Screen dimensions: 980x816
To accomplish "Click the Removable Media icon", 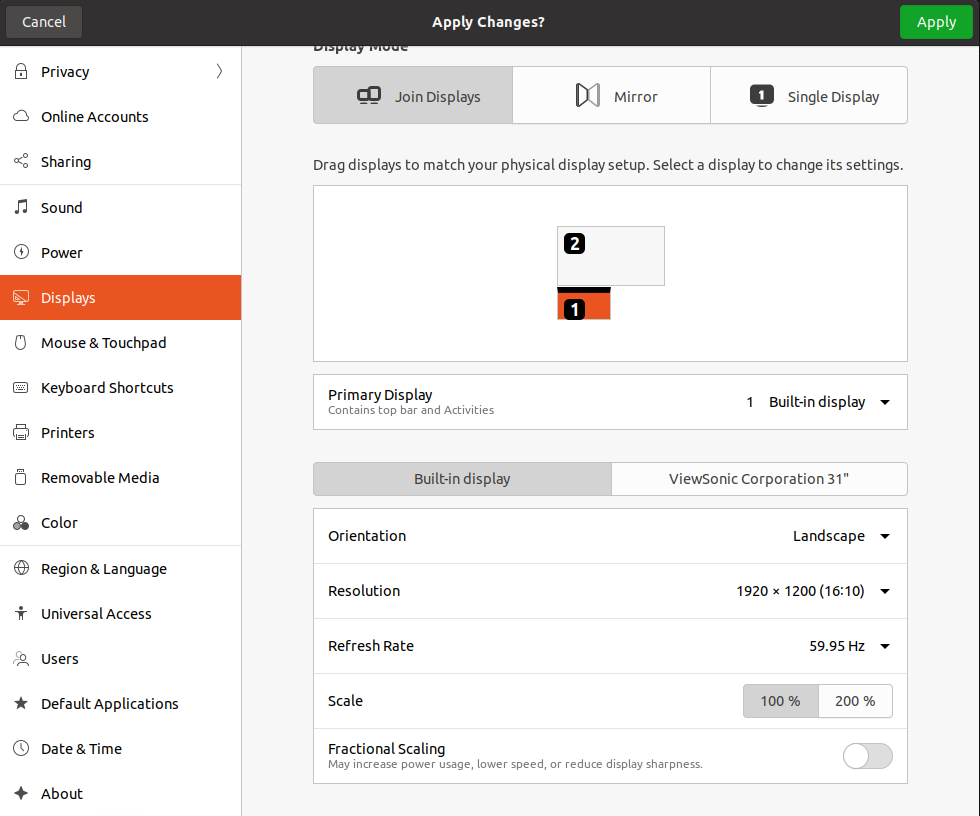I will pyautogui.click(x=21, y=477).
